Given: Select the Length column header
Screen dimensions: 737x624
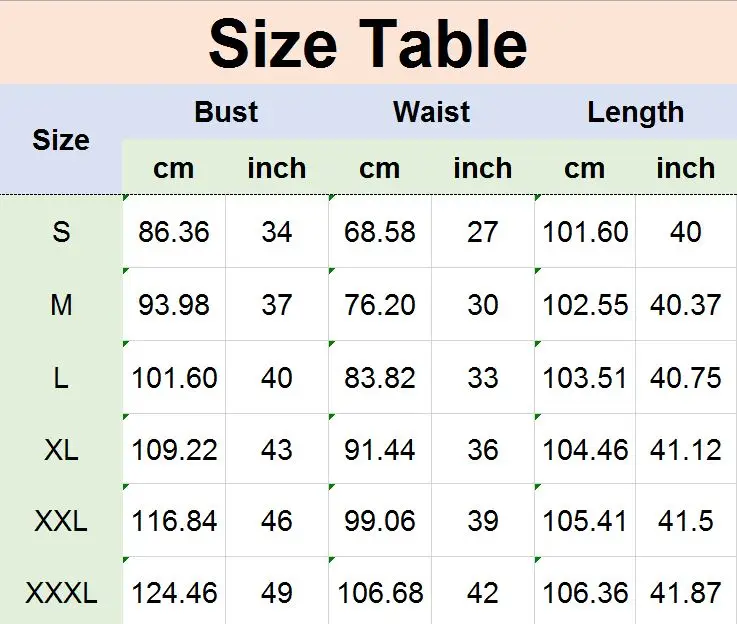Looking at the screenshot, I should (635, 113).
